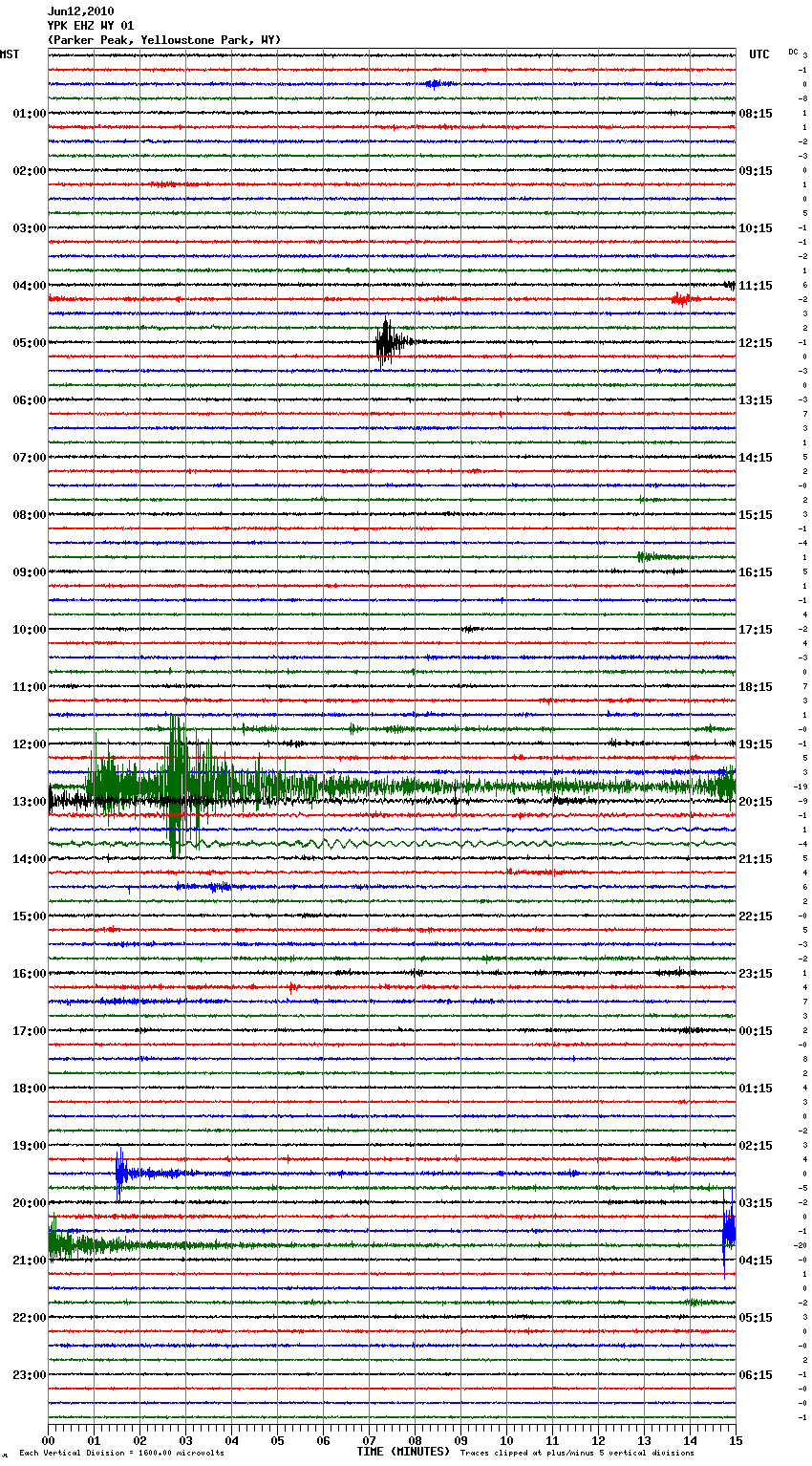Click the 08:15 UTC time label
This screenshot has width=812, height=1466.
[756, 114]
